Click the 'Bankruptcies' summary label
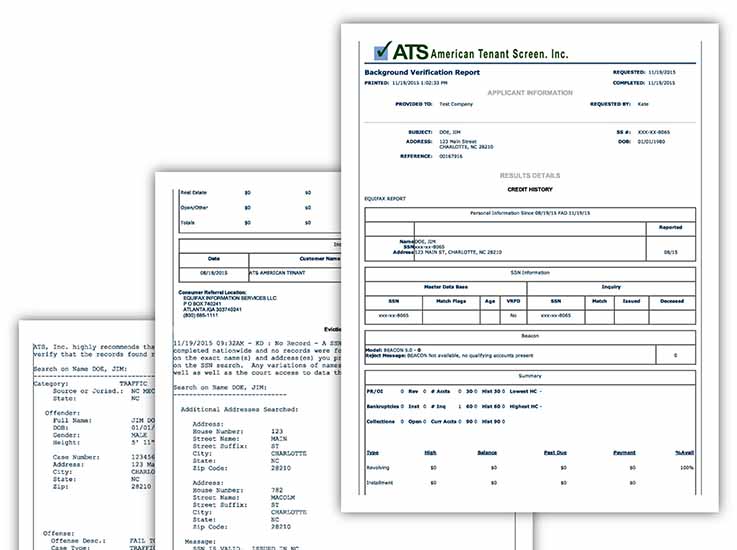Screen dimensions: 737x550 [383, 406]
